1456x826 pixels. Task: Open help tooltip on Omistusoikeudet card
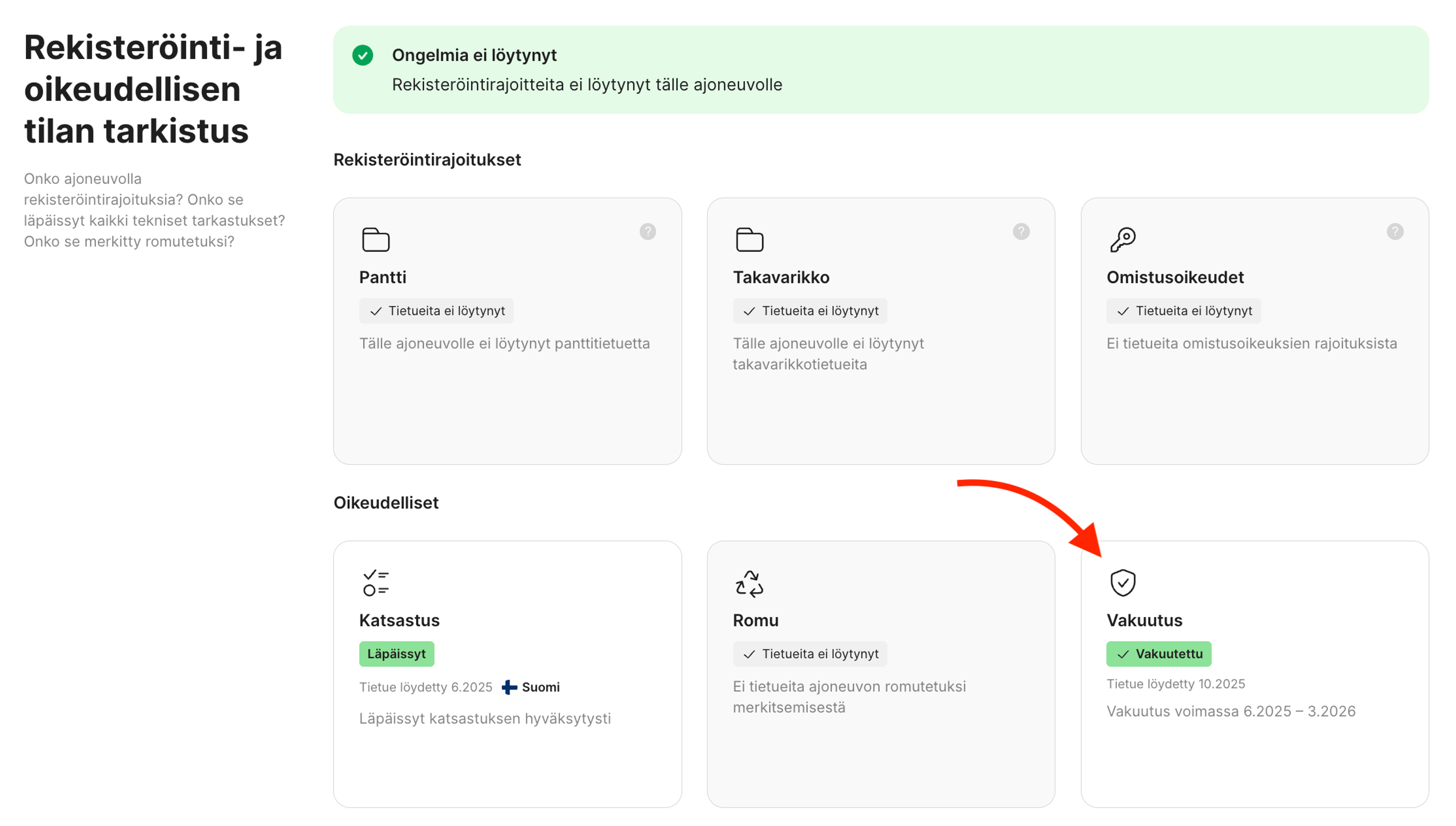(x=1395, y=232)
